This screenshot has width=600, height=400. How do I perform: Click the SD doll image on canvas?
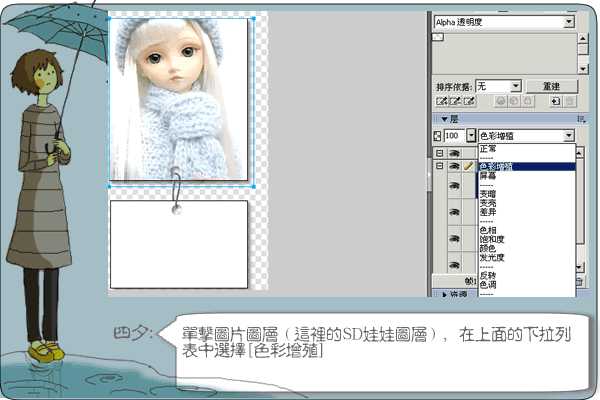click(180, 100)
